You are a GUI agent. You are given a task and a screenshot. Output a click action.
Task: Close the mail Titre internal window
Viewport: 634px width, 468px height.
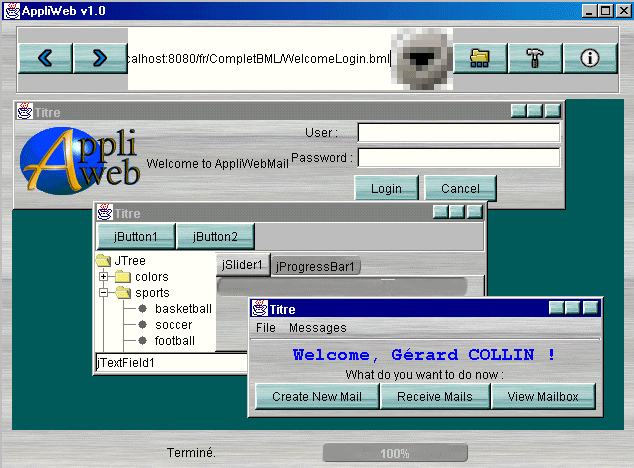(590, 308)
